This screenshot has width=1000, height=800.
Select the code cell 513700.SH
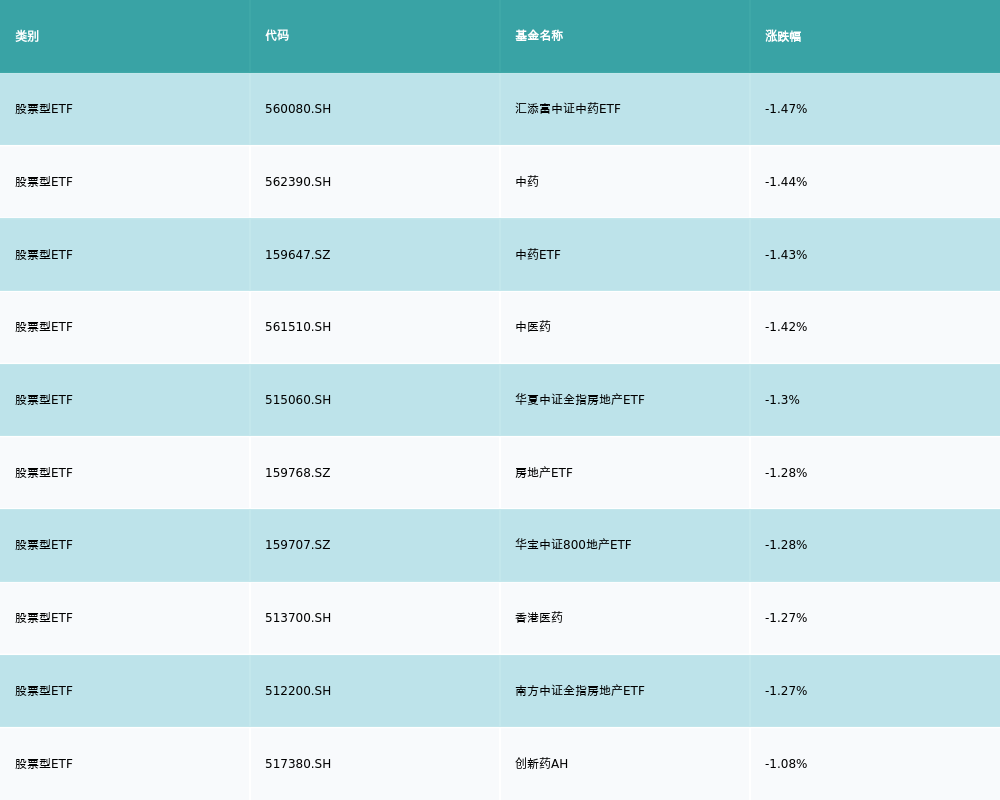298,618
